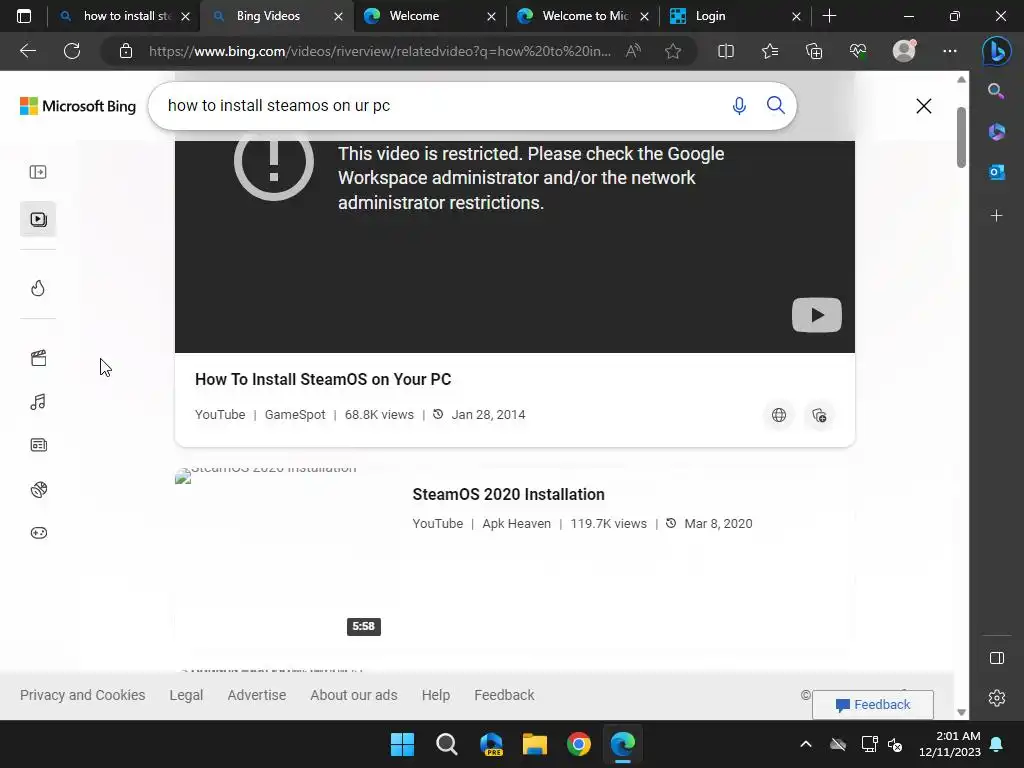Viewport: 1024px width, 768px height.
Task: Open Windows Start menu
Action: click(402, 744)
